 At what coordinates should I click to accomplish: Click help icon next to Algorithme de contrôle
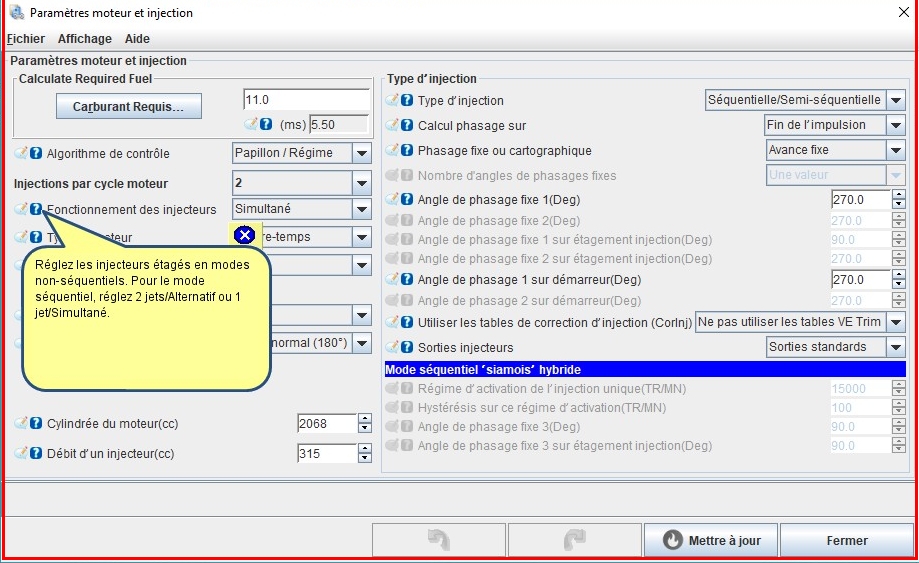[36, 154]
